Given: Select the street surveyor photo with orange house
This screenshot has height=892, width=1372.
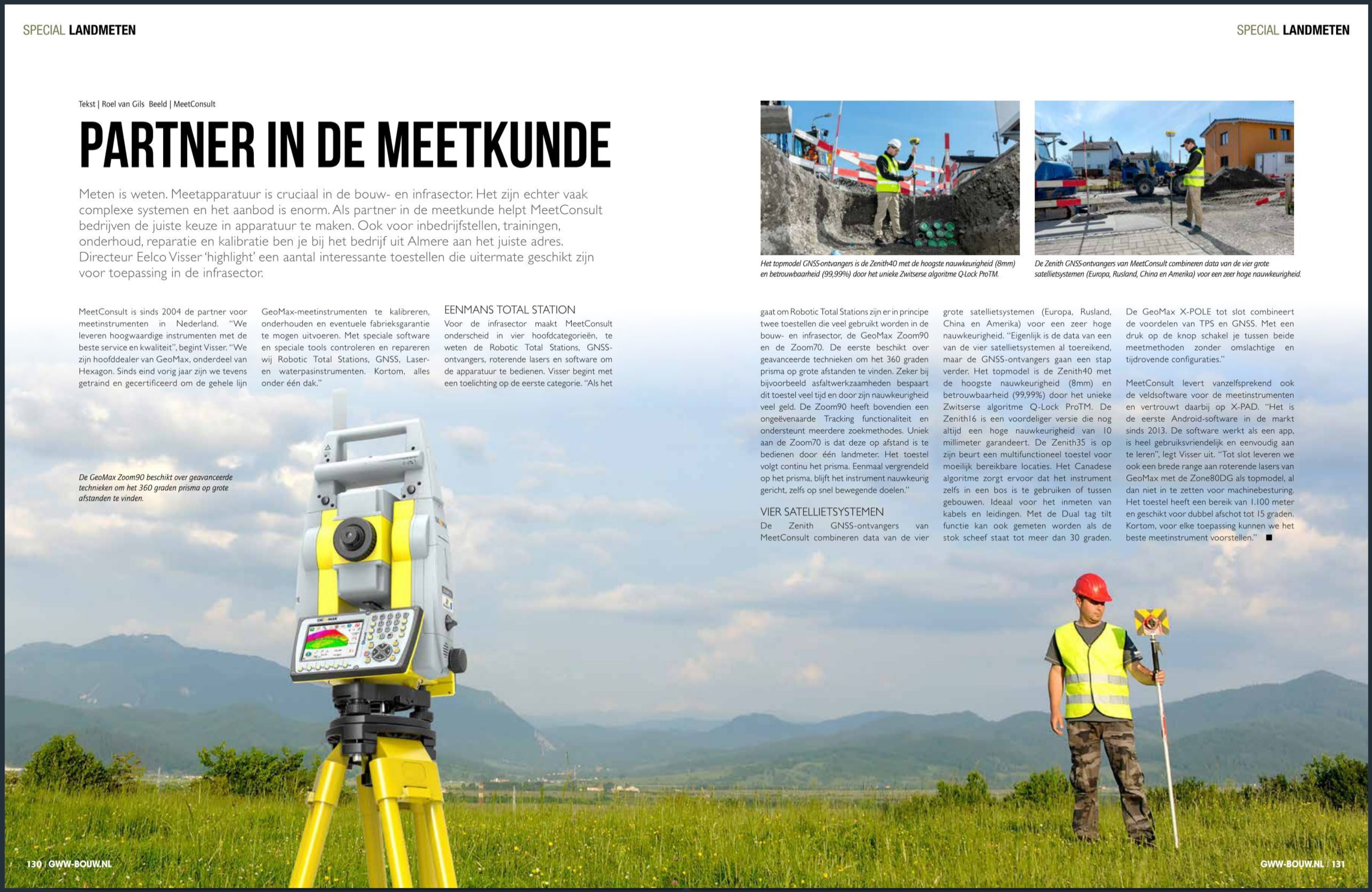Looking at the screenshot, I should coord(1164,178).
